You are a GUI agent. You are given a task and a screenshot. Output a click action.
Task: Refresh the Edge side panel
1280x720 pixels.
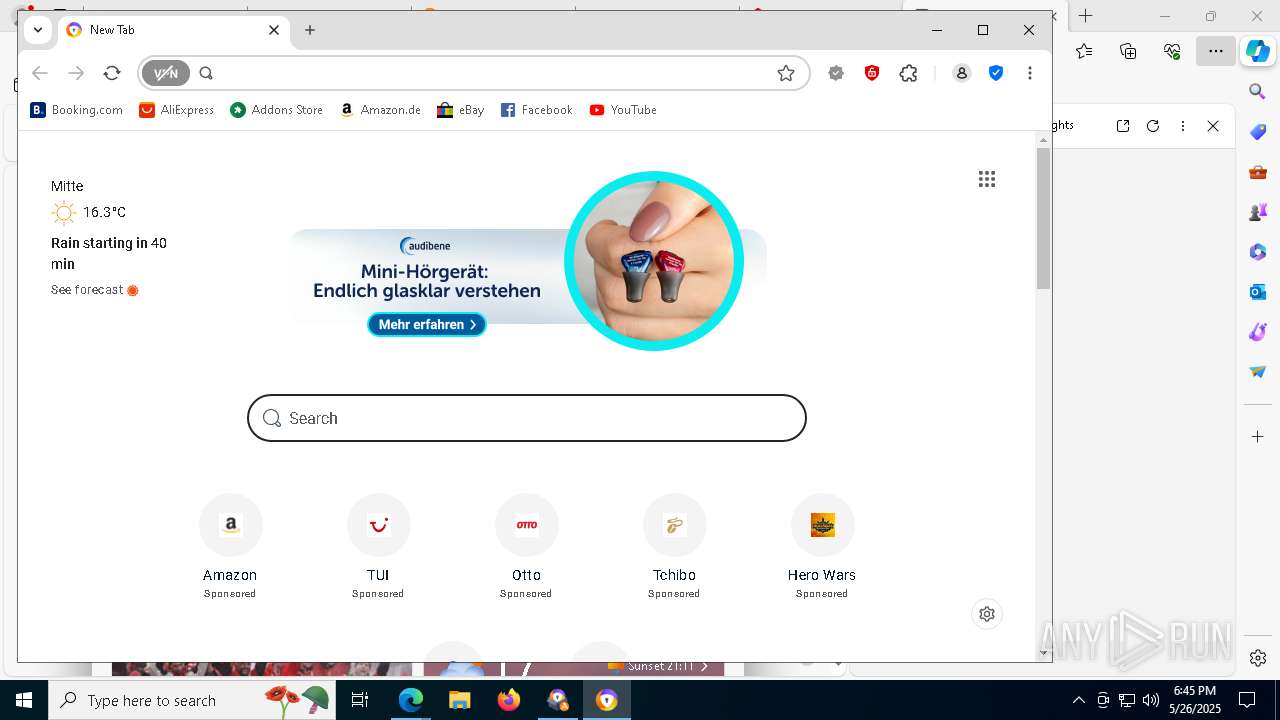[x=1153, y=126]
